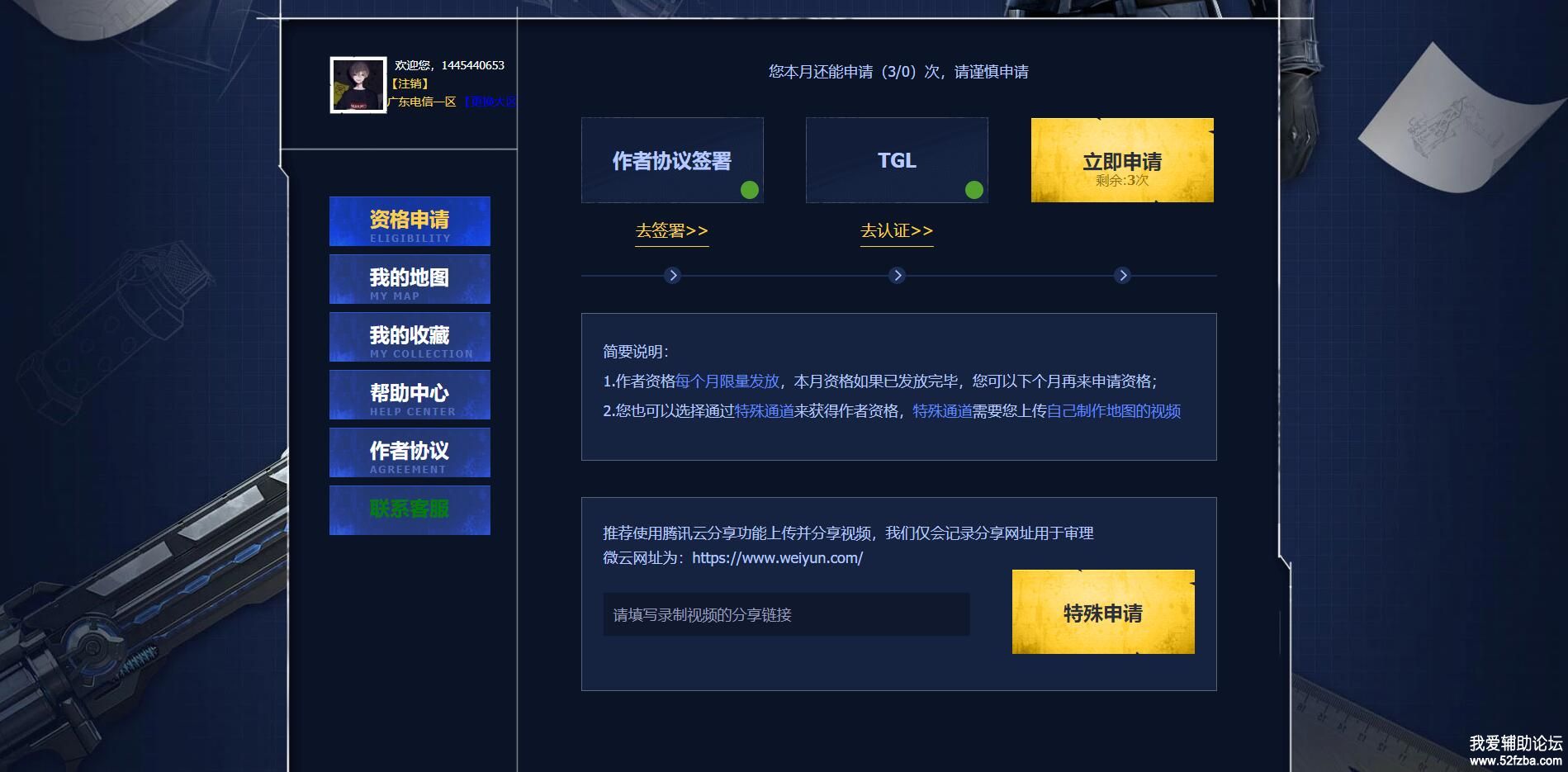Click the 简要说明 heading text
Viewport: 1568px width, 772px height.
click(636, 352)
